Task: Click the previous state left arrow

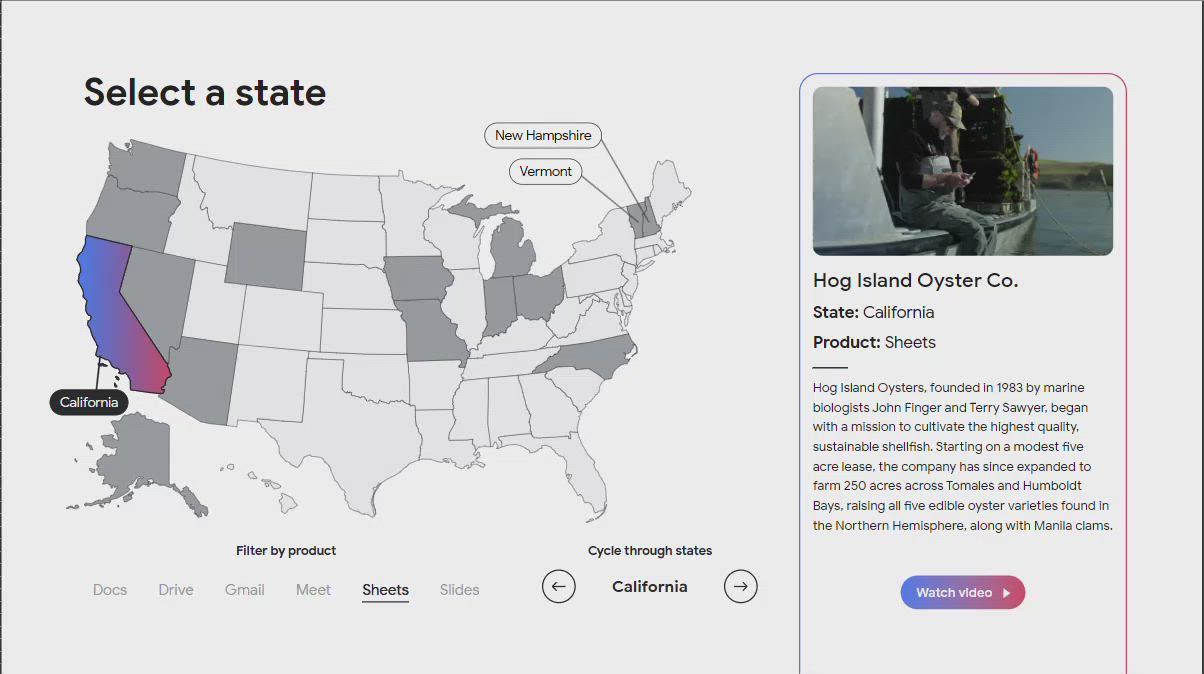Action: [559, 586]
